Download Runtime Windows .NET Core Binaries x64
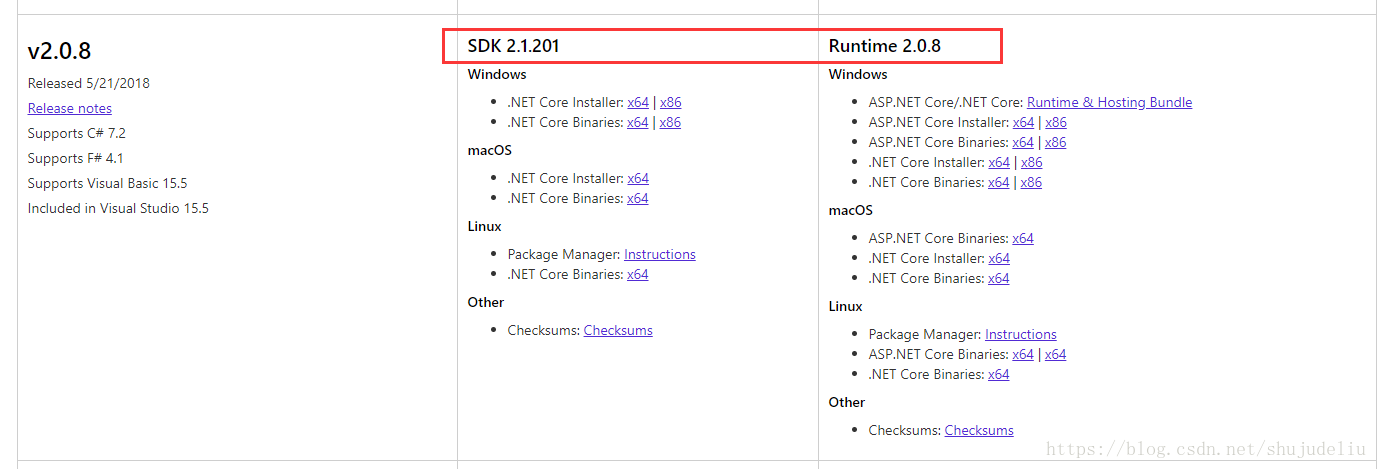1377x469 pixels. tap(999, 182)
